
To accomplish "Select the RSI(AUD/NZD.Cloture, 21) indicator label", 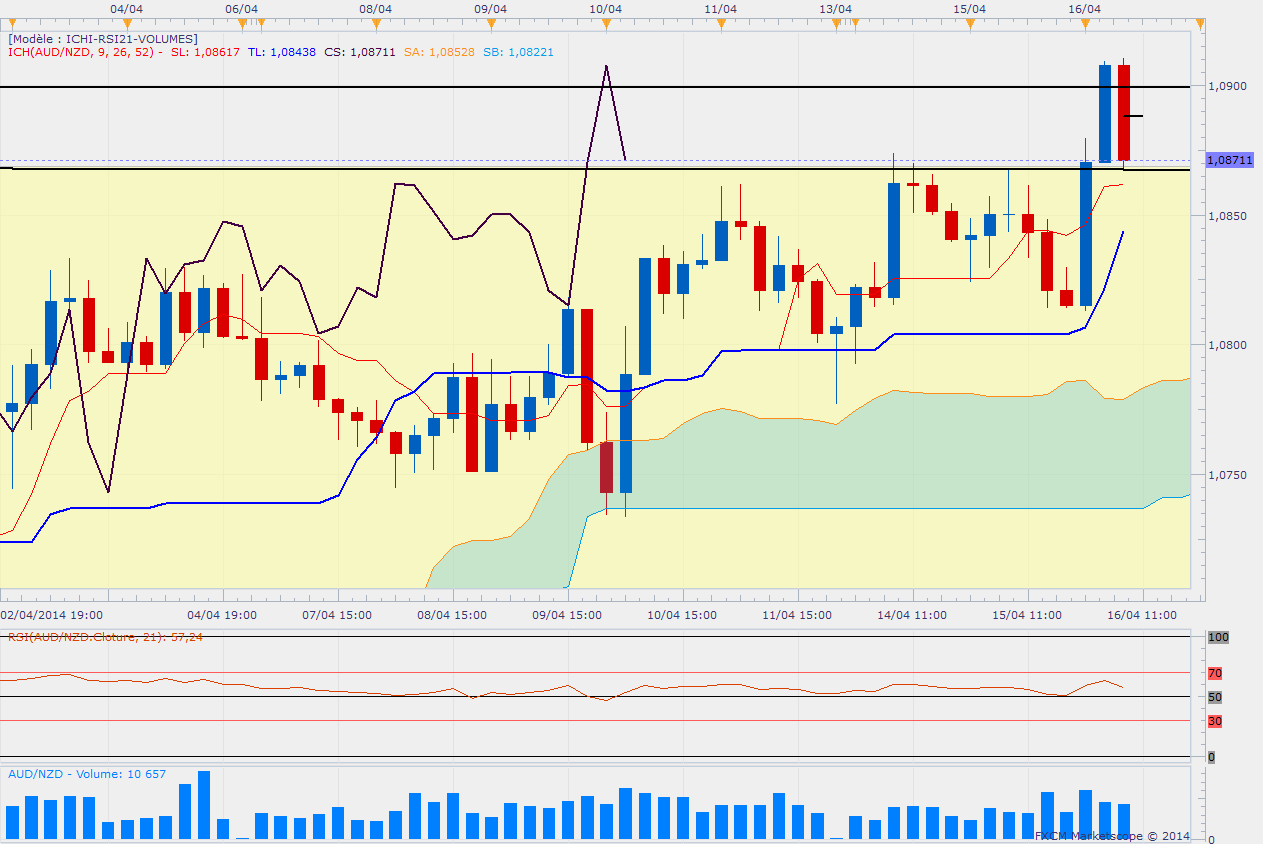I will 105,637.
